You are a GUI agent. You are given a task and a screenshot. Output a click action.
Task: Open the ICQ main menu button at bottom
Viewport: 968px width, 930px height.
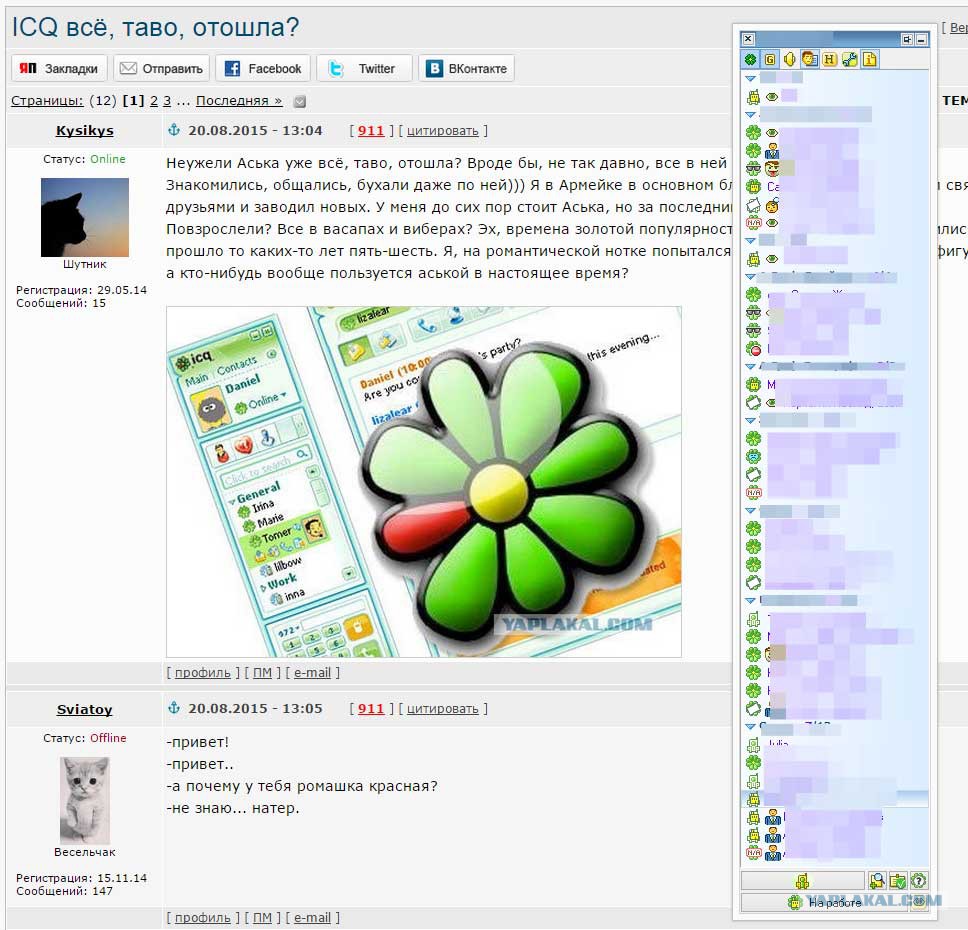pyautogui.click(x=802, y=881)
